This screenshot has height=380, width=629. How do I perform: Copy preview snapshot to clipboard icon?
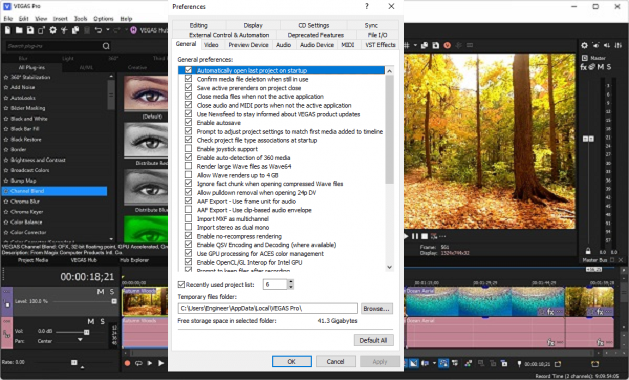[x=424, y=45]
